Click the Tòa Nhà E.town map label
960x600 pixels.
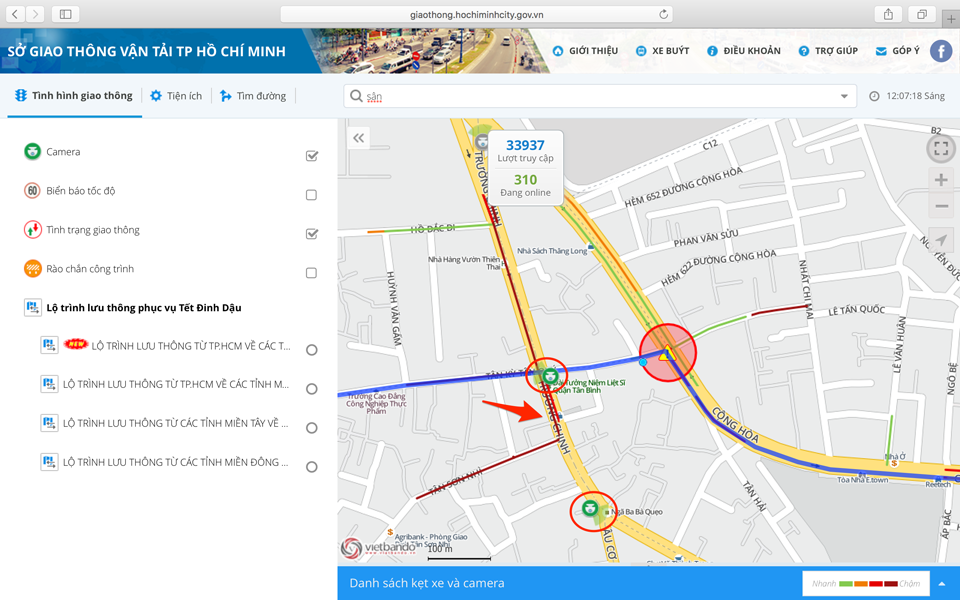(863, 479)
